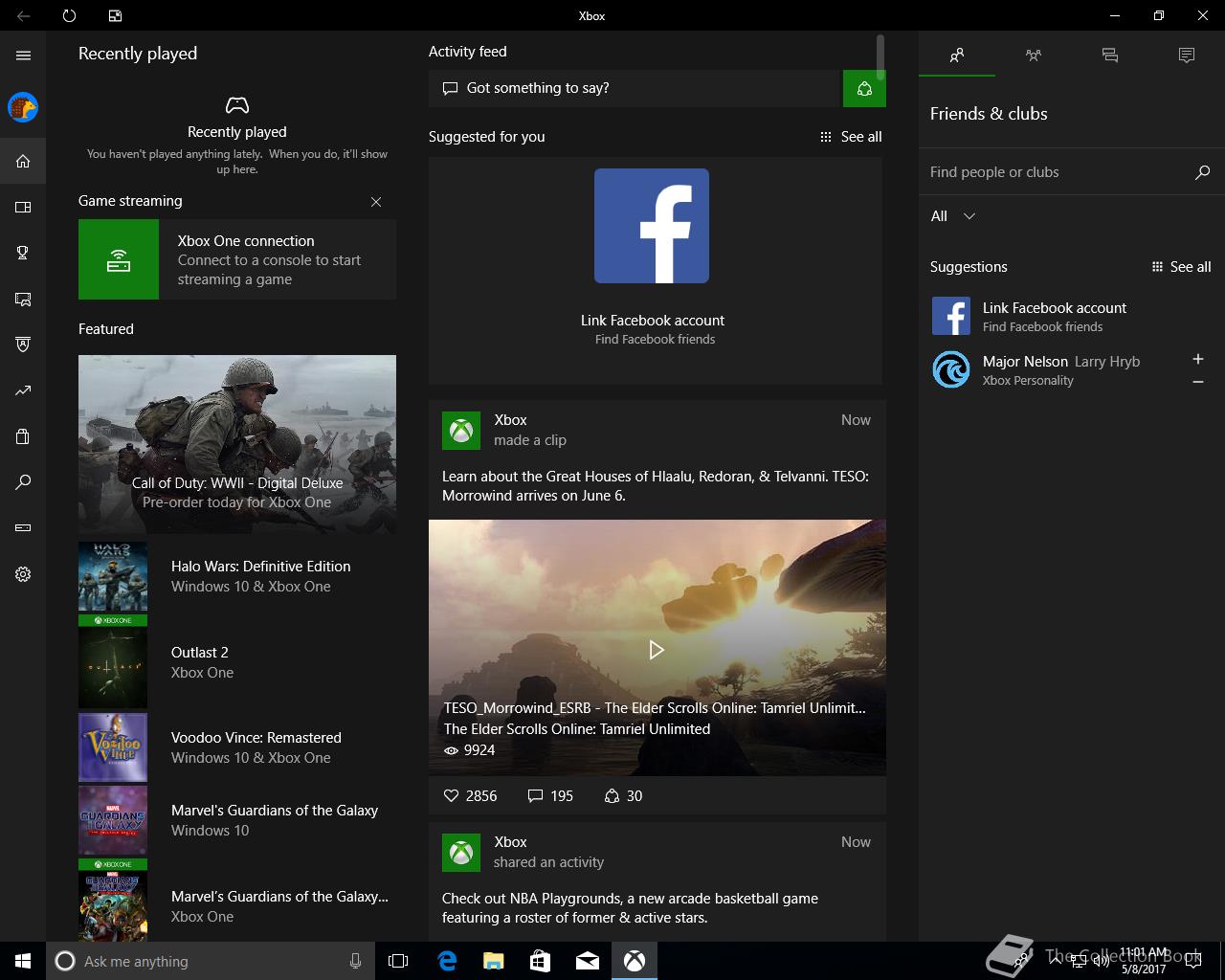1225x980 pixels.
Task: Click the back arrow in title bar
Action: pos(23,15)
